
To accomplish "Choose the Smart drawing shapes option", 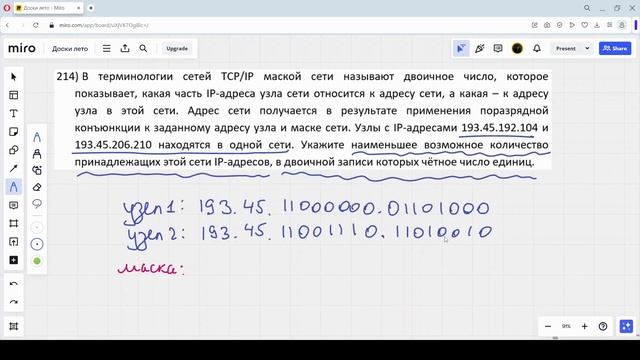I will (37, 171).
